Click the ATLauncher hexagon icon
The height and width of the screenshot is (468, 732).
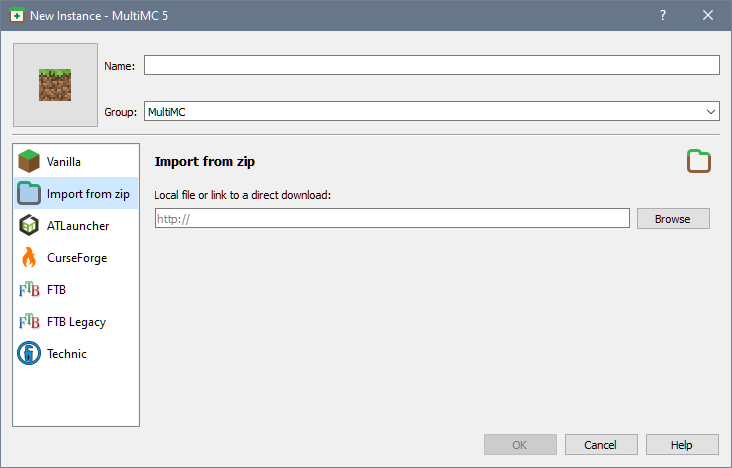click(29, 226)
